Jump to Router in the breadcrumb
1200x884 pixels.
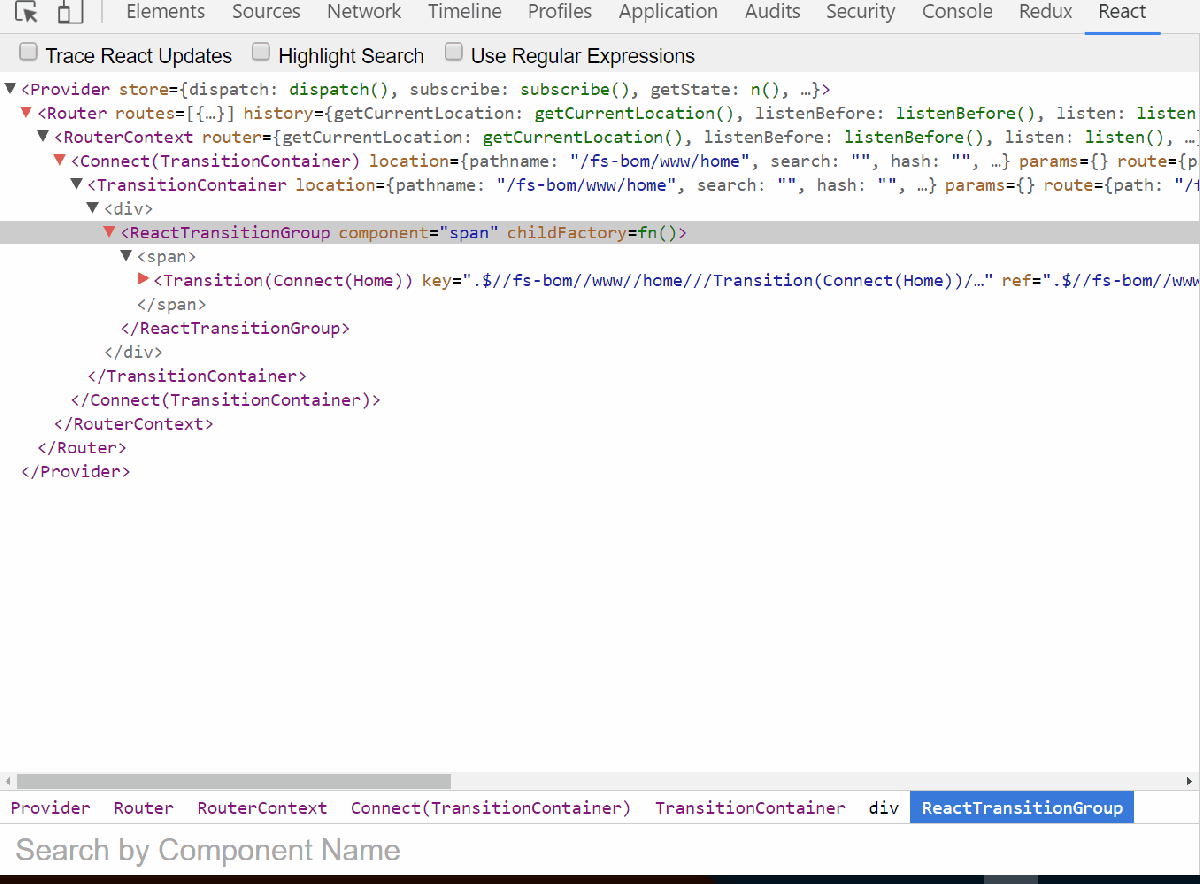(x=143, y=808)
